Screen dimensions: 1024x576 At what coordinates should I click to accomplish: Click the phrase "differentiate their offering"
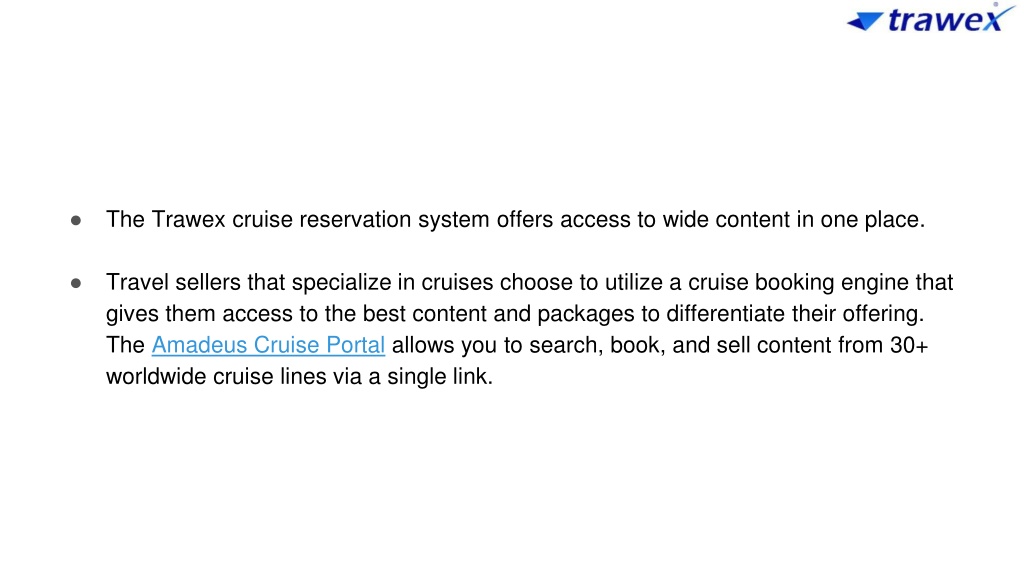click(793, 313)
